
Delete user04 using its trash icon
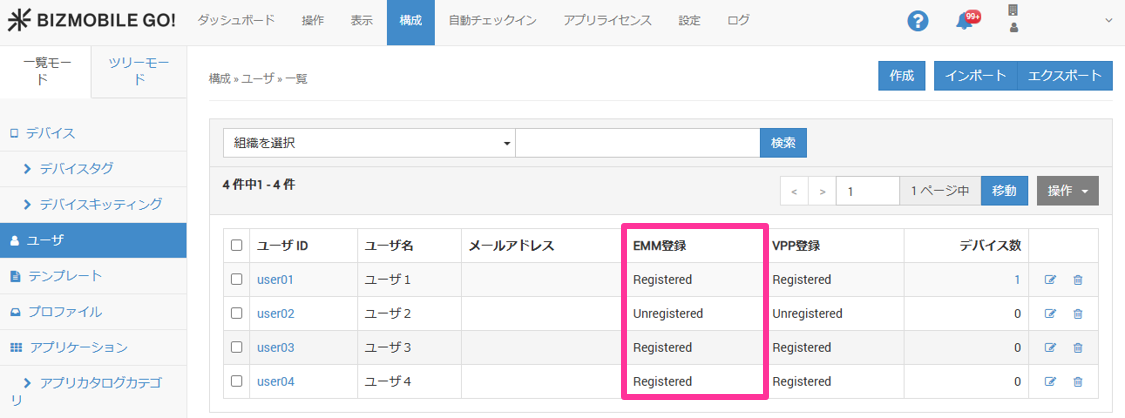pyautogui.click(x=1077, y=382)
